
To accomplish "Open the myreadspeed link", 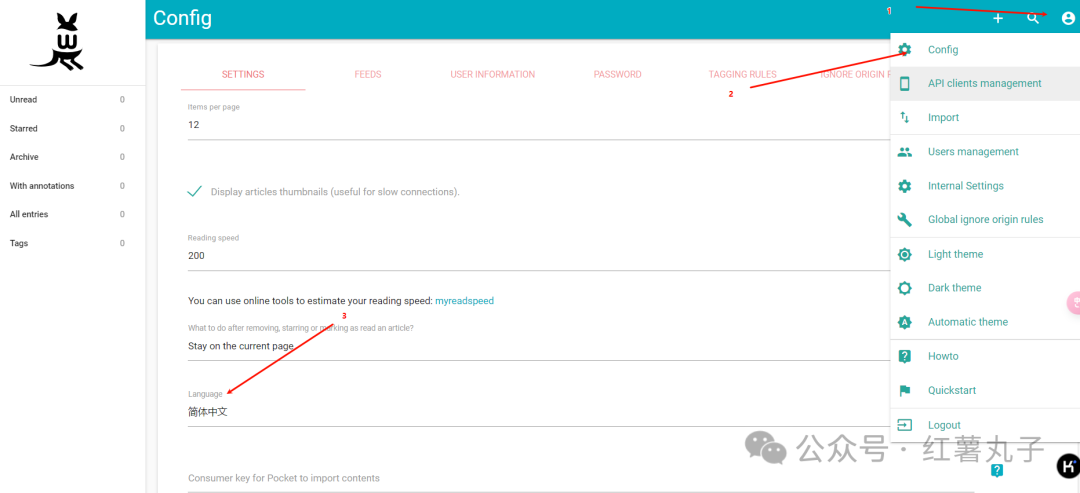I will pyautogui.click(x=464, y=301).
